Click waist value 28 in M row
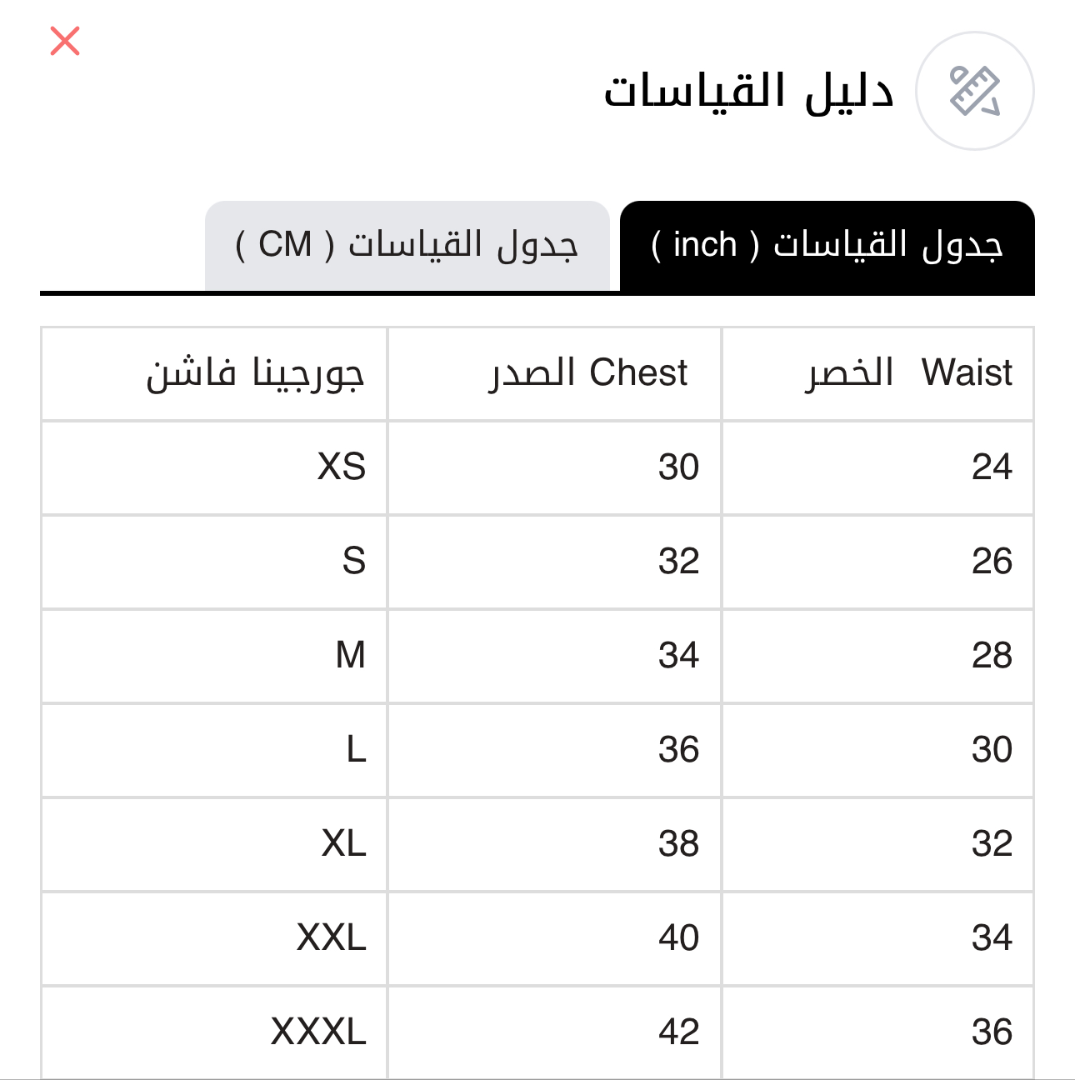 pos(991,655)
